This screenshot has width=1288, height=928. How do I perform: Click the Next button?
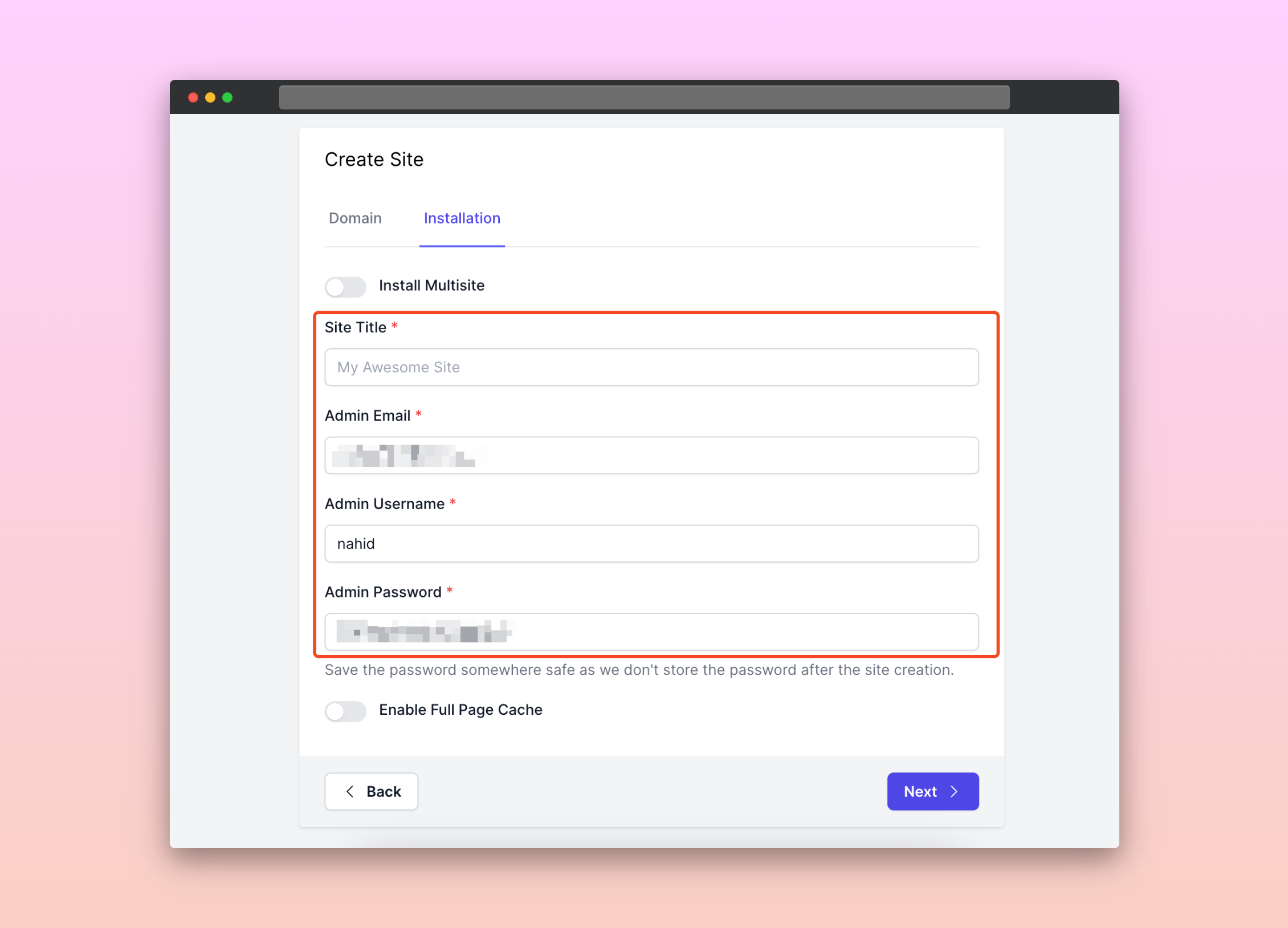tap(932, 791)
